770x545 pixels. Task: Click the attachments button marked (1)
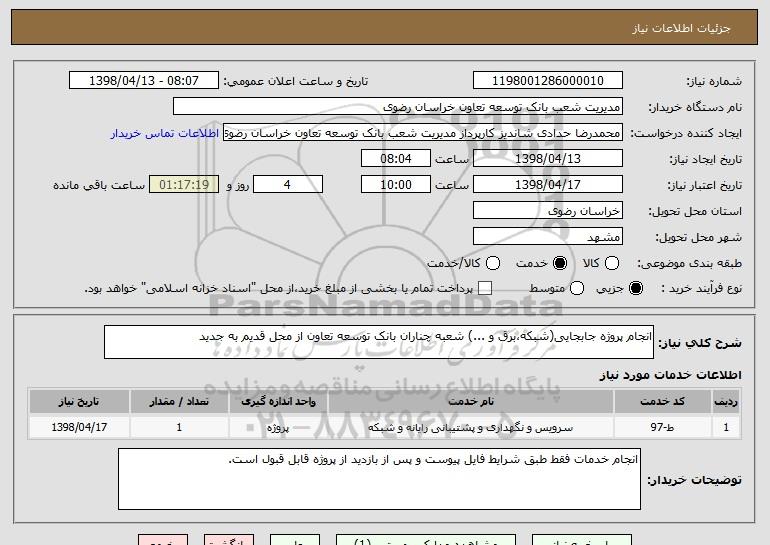tap(426, 540)
